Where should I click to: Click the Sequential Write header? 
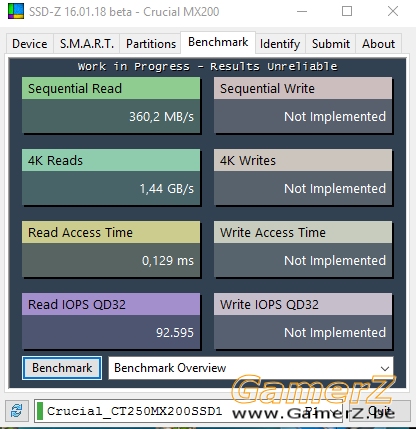click(x=303, y=88)
